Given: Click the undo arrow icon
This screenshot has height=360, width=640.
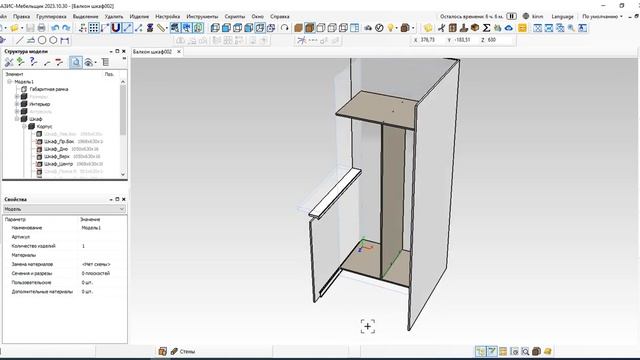Looking at the screenshot, I should [x=55, y=28].
